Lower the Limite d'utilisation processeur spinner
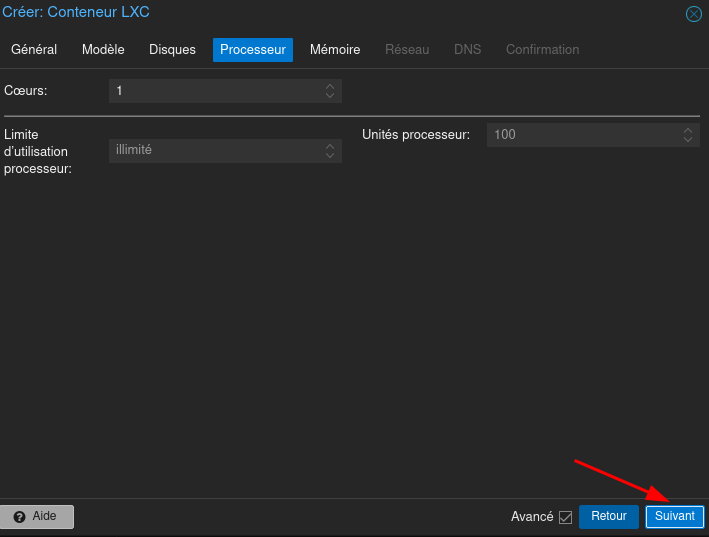 (330, 156)
